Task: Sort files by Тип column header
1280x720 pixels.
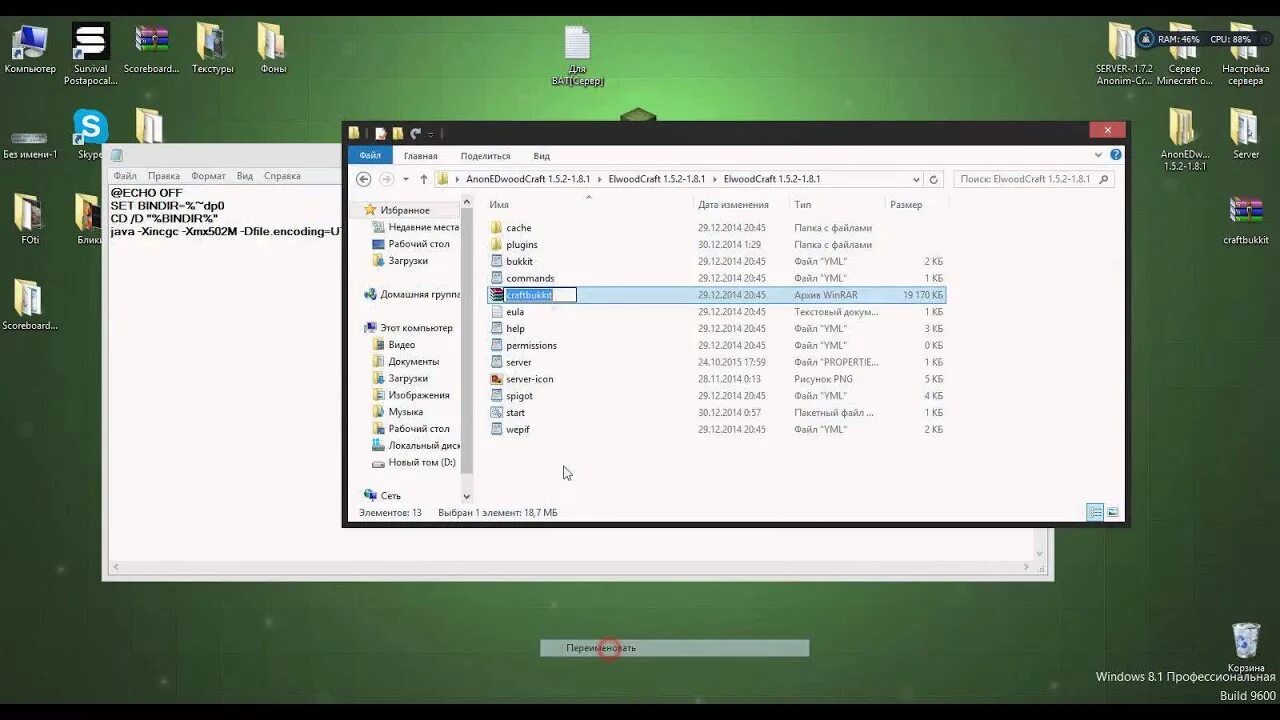Action: tap(803, 204)
